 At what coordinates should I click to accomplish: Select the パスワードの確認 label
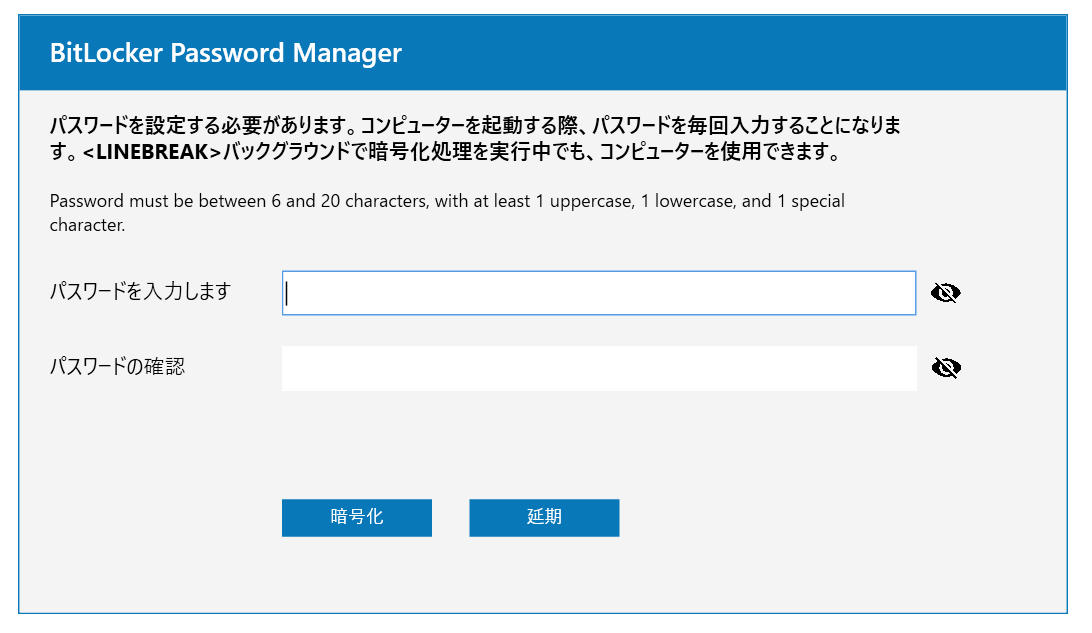pos(117,366)
